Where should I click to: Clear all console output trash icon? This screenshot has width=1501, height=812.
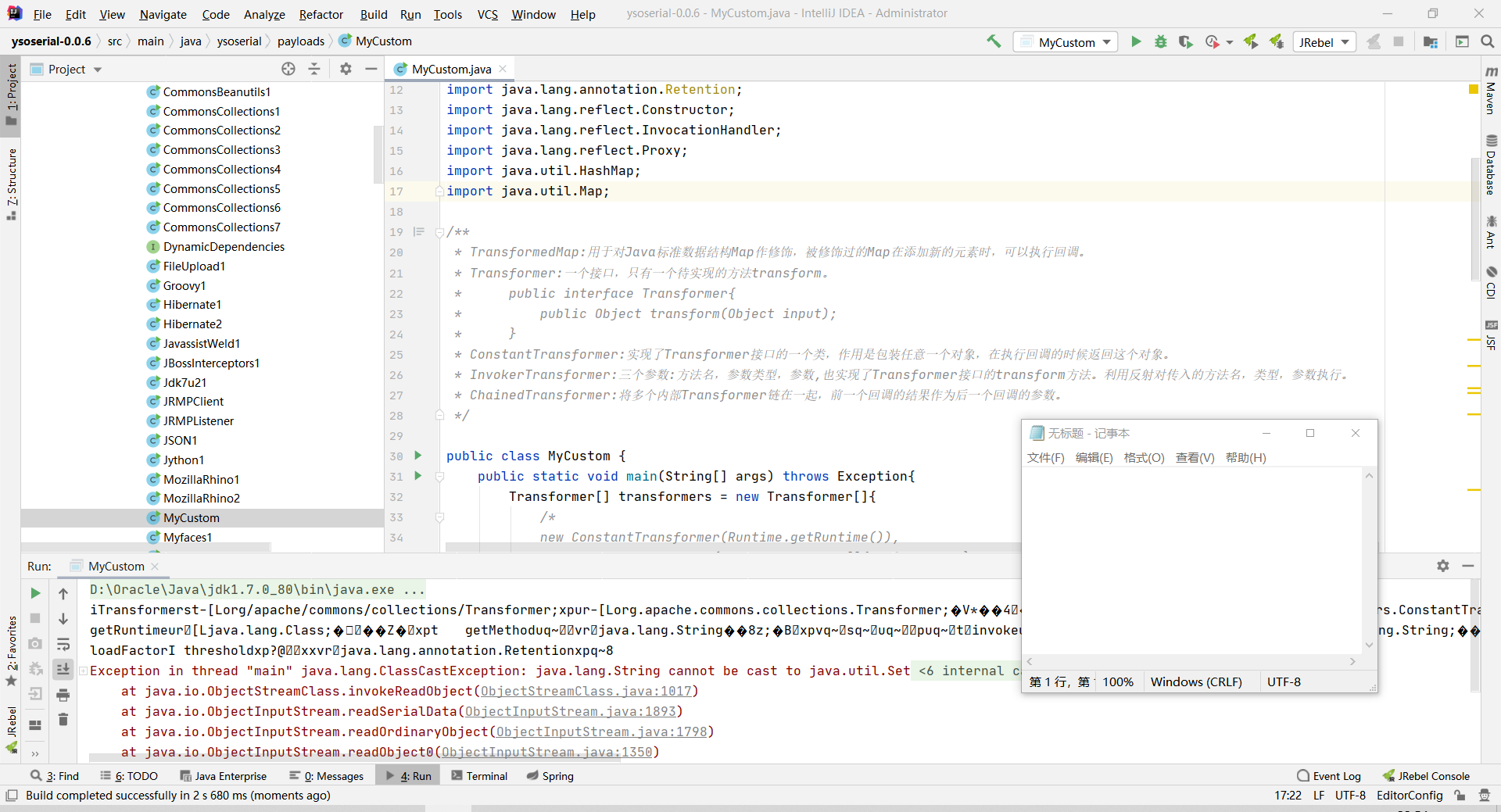click(63, 719)
